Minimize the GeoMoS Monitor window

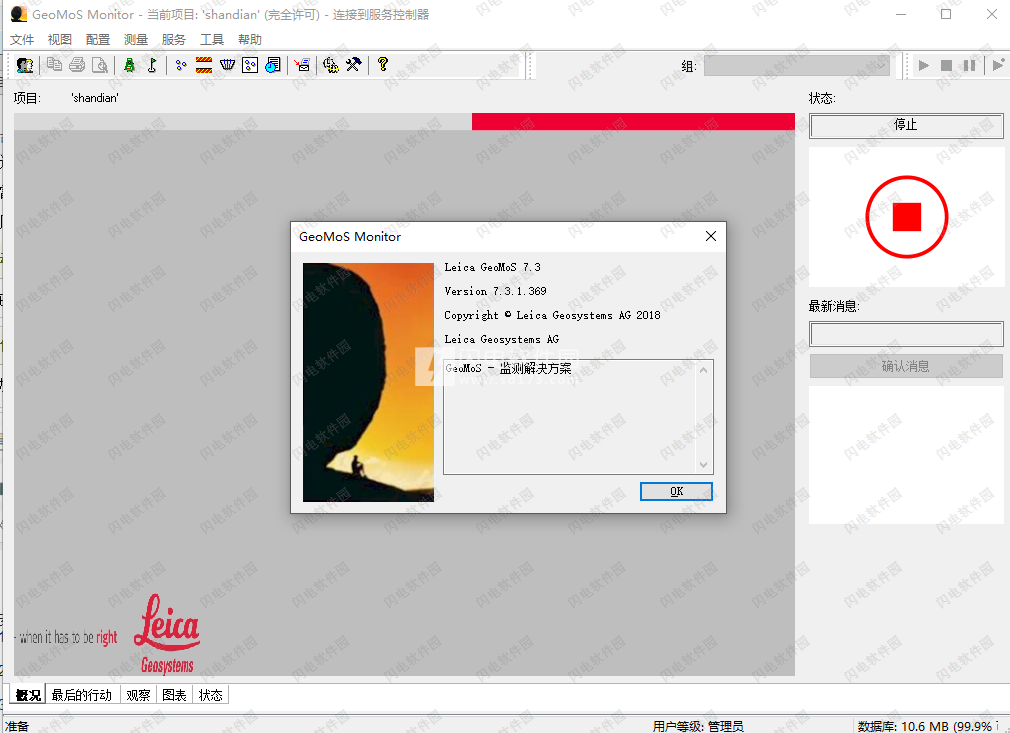tap(900, 14)
